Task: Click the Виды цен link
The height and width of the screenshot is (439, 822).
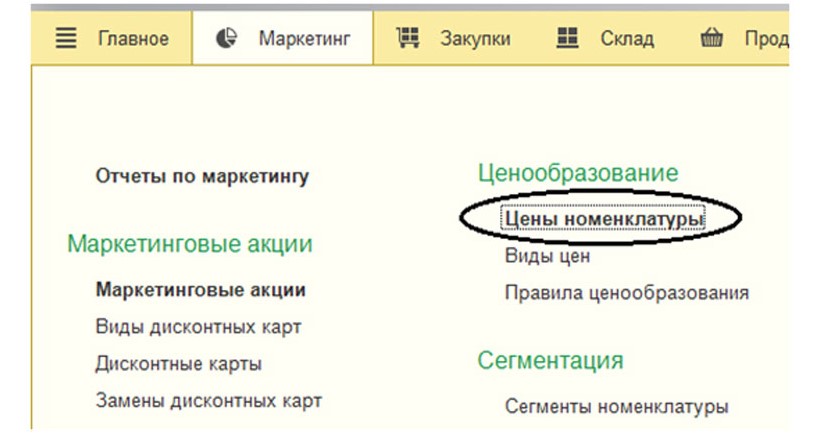Action: coord(547,256)
